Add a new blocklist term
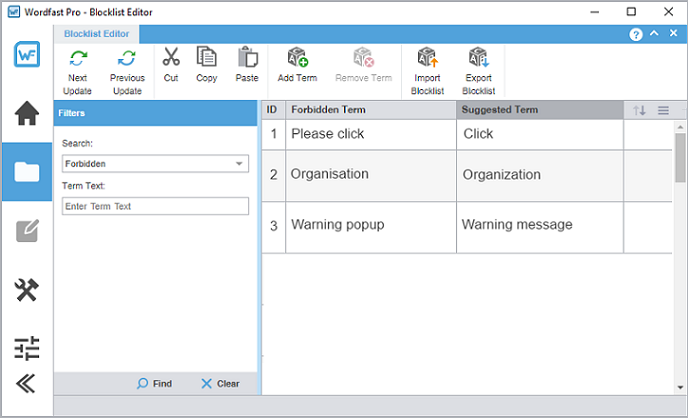The height and width of the screenshot is (418, 688). tap(297, 59)
